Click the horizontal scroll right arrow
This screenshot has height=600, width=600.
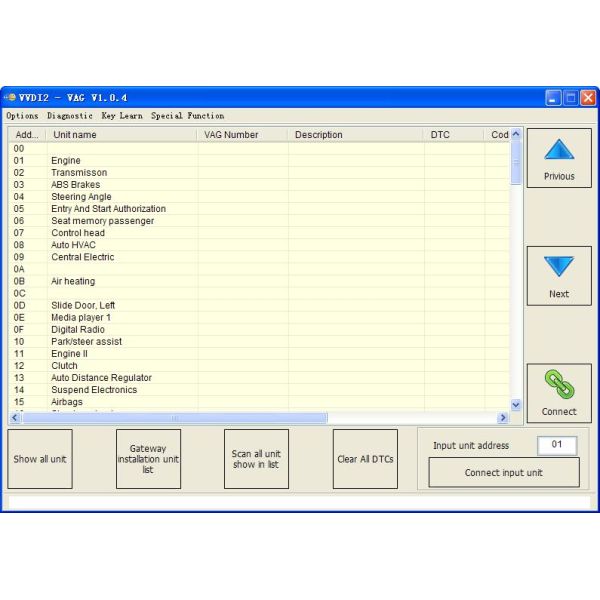[x=503, y=417]
